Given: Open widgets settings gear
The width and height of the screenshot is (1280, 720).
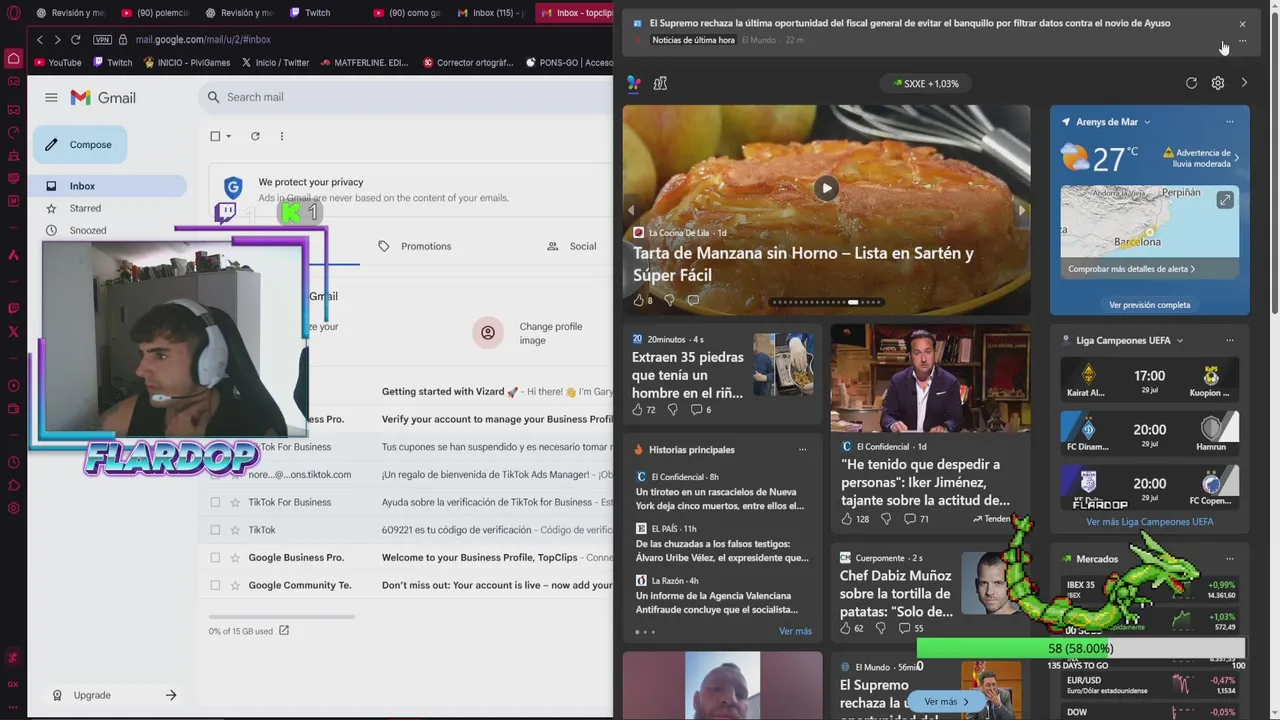Looking at the screenshot, I should coord(1218,84).
